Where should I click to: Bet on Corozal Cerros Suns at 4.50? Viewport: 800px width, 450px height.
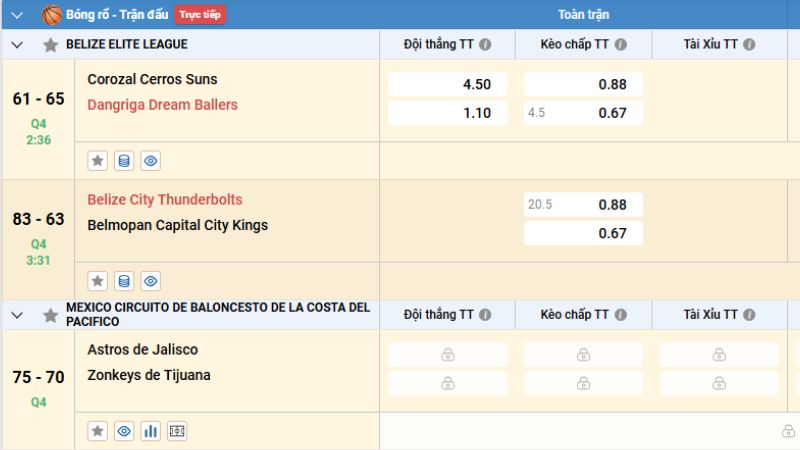point(447,85)
